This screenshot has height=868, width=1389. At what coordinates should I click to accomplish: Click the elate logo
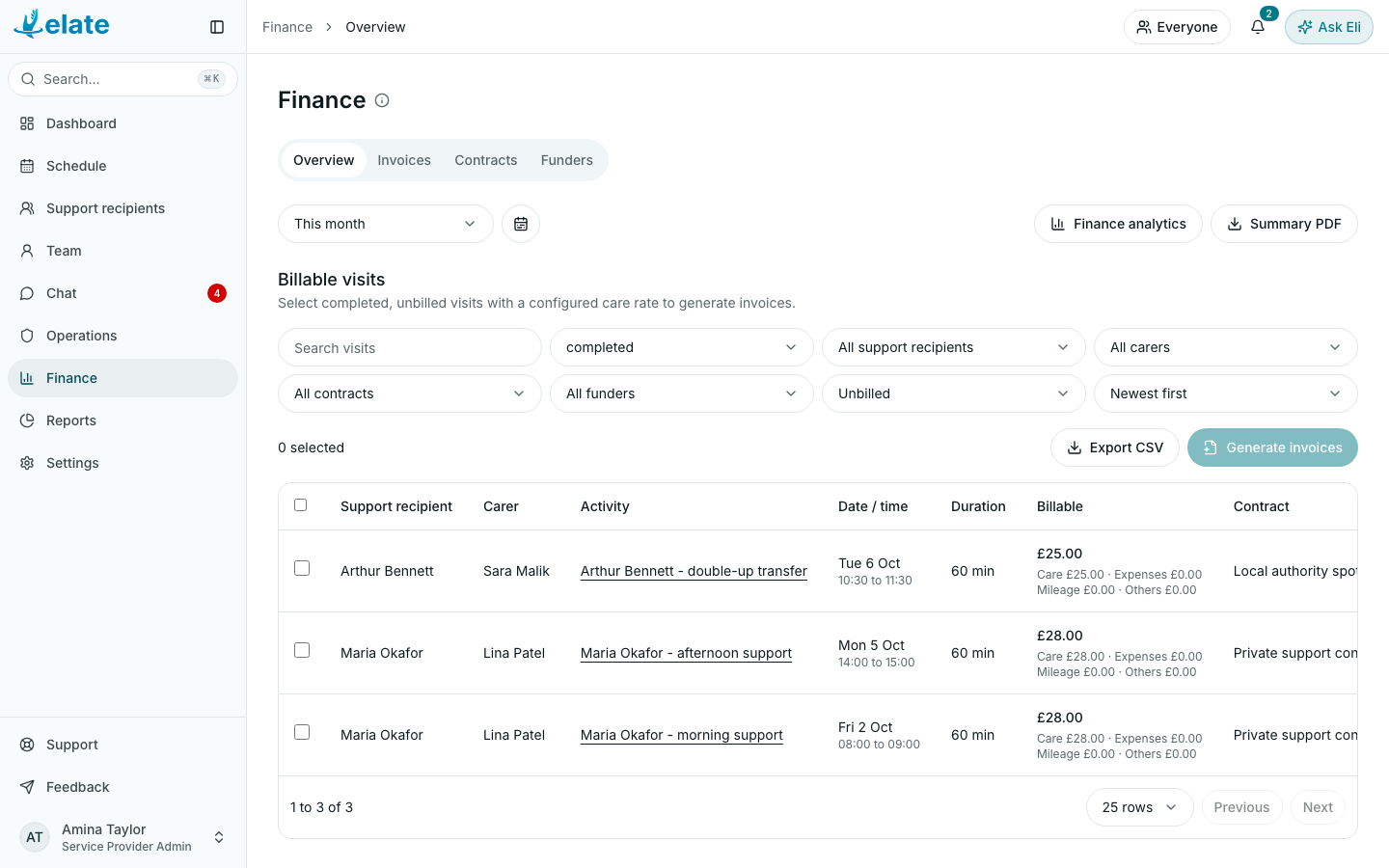62,24
